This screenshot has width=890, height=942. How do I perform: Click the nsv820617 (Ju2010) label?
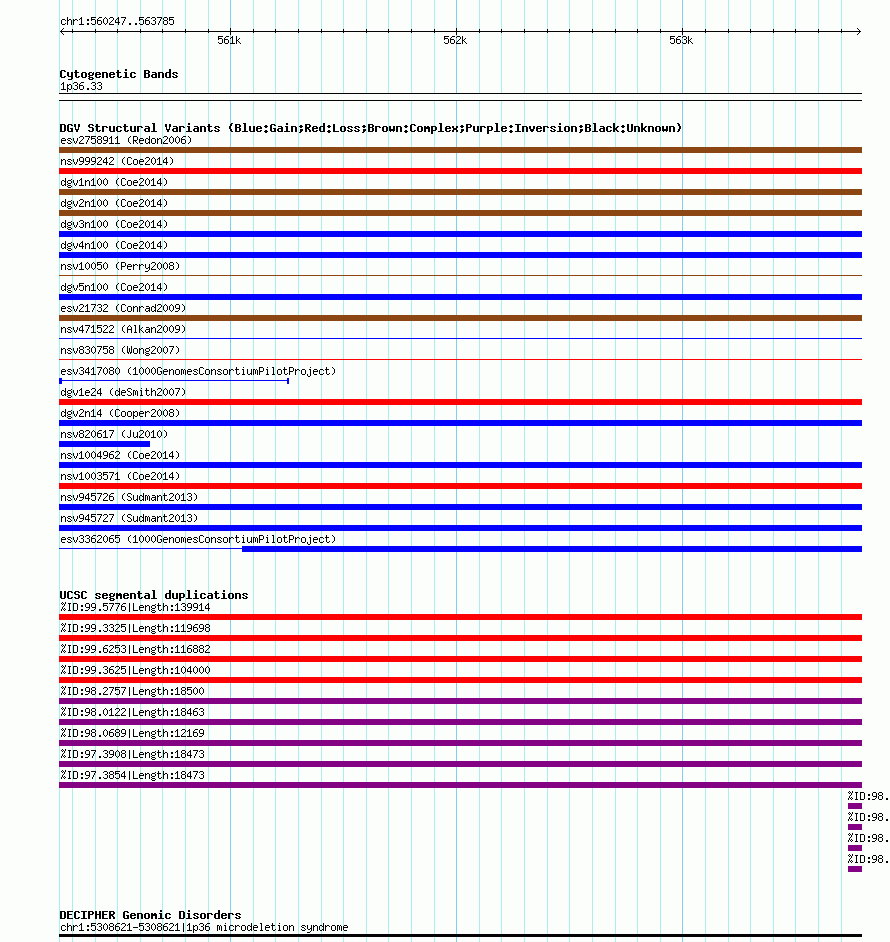click(x=114, y=434)
